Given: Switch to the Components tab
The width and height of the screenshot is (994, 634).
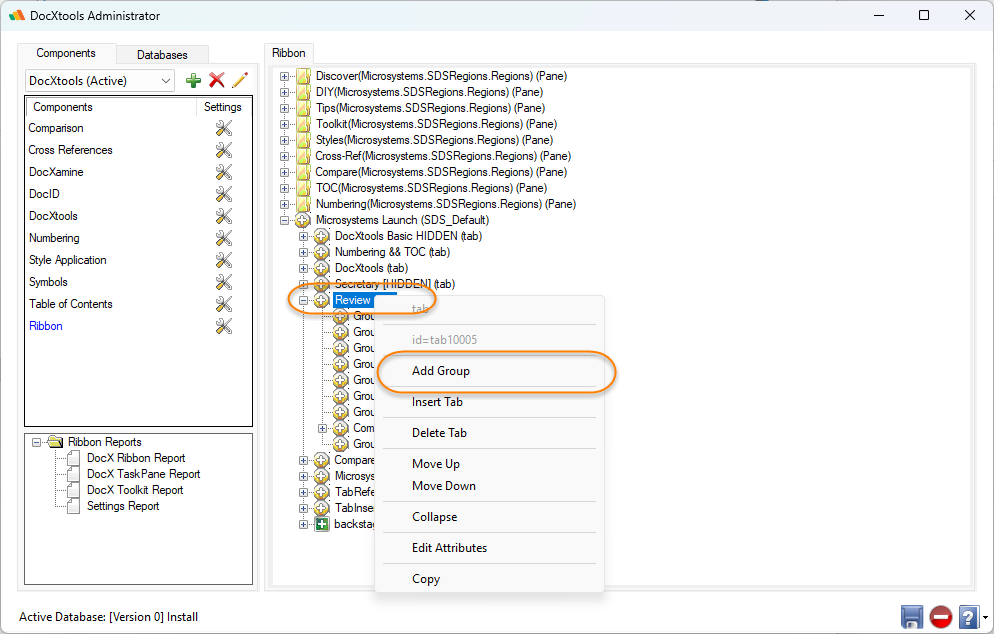Looking at the screenshot, I should [x=66, y=53].
